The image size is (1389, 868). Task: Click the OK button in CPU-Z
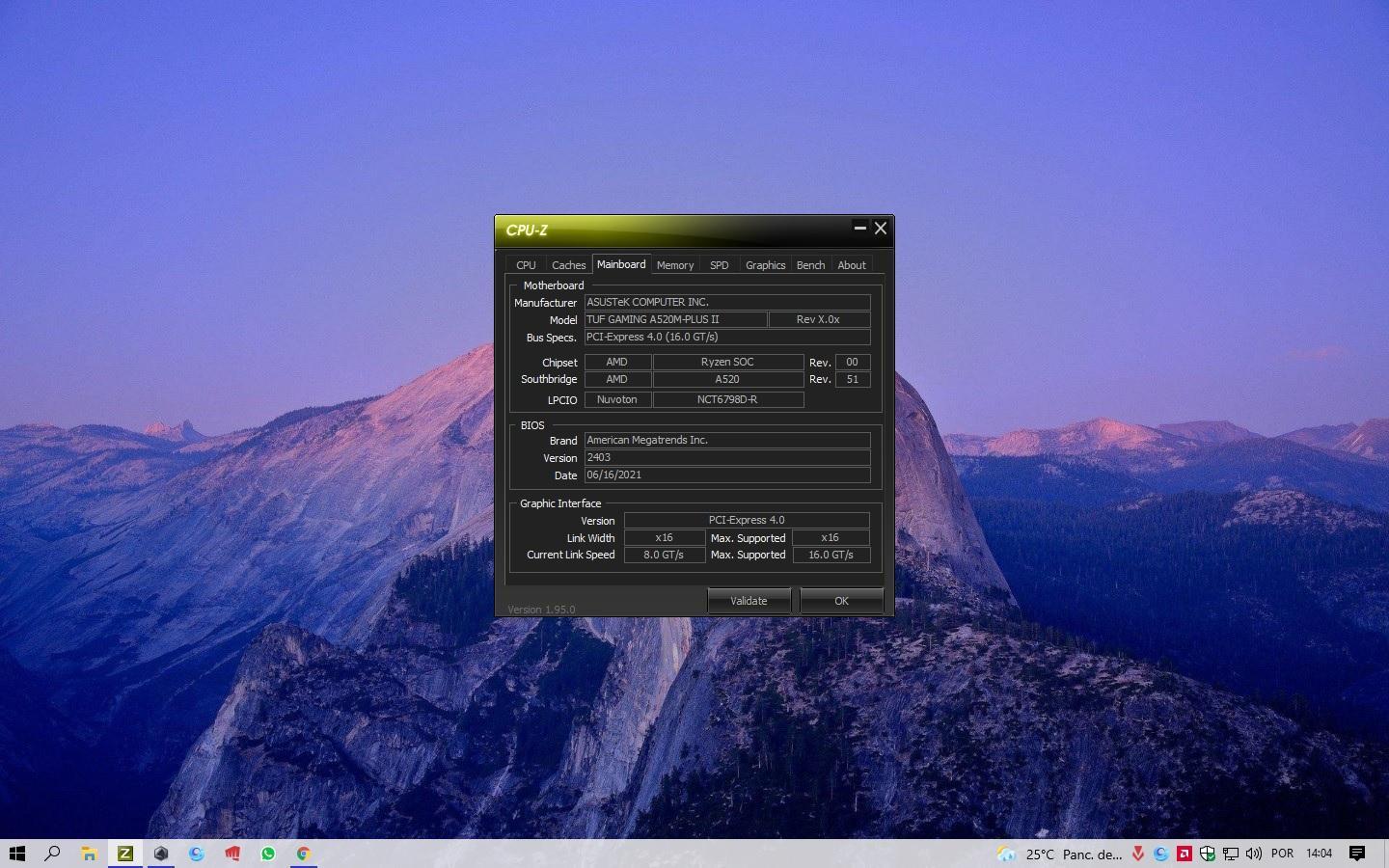(841, 601)
